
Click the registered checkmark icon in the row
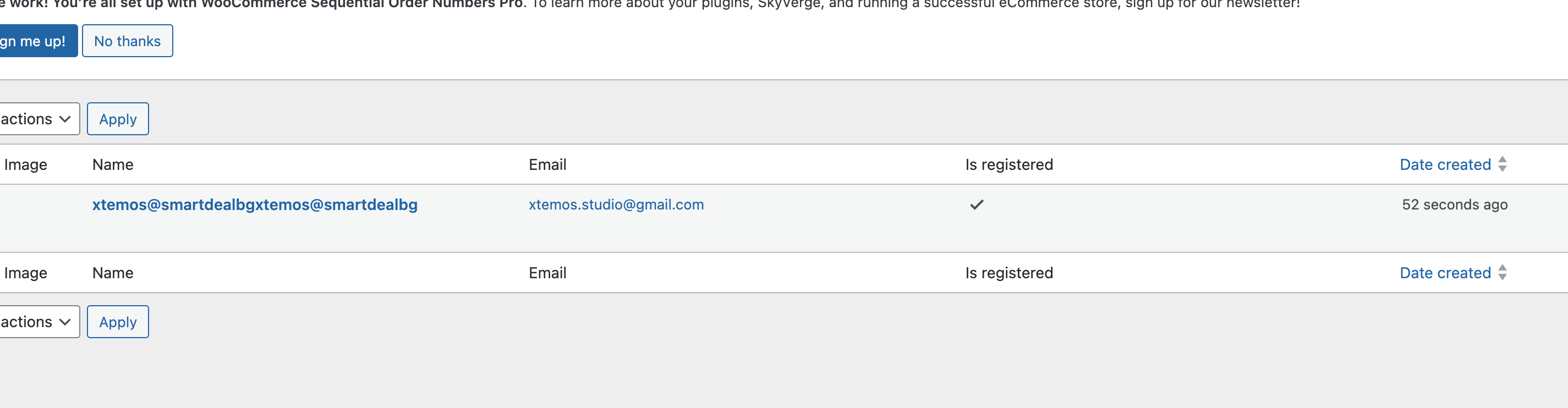click(x=977, y=205)
